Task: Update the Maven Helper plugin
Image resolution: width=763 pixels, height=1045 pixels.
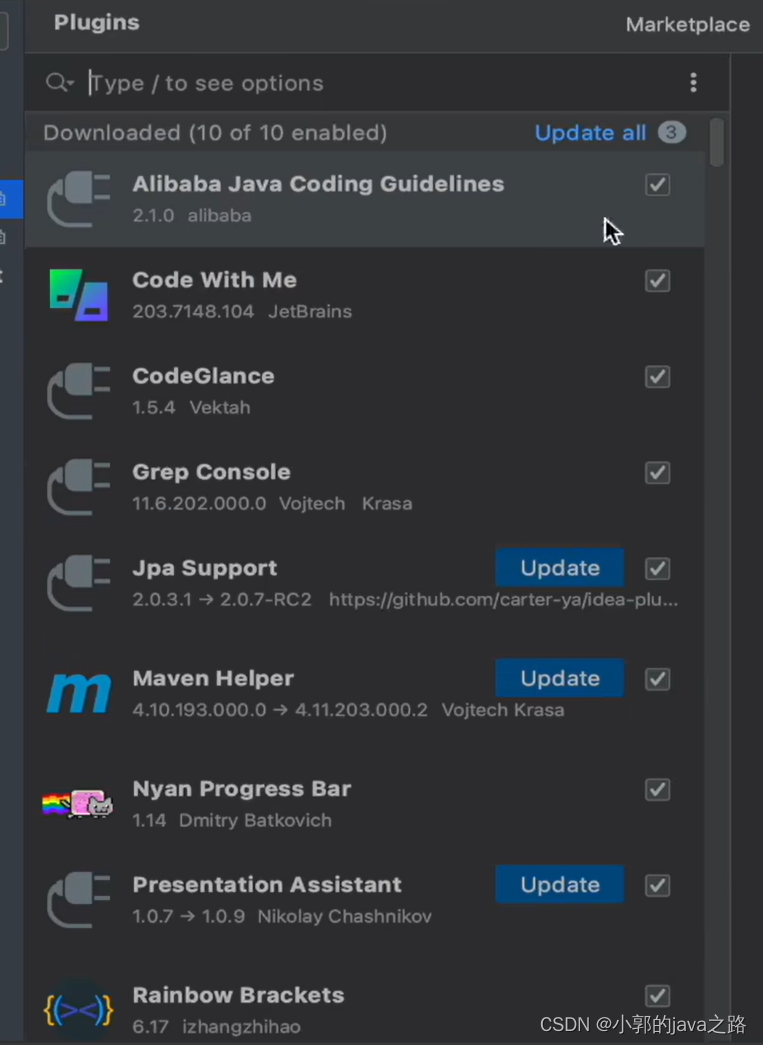Action: tap(559, 678)
